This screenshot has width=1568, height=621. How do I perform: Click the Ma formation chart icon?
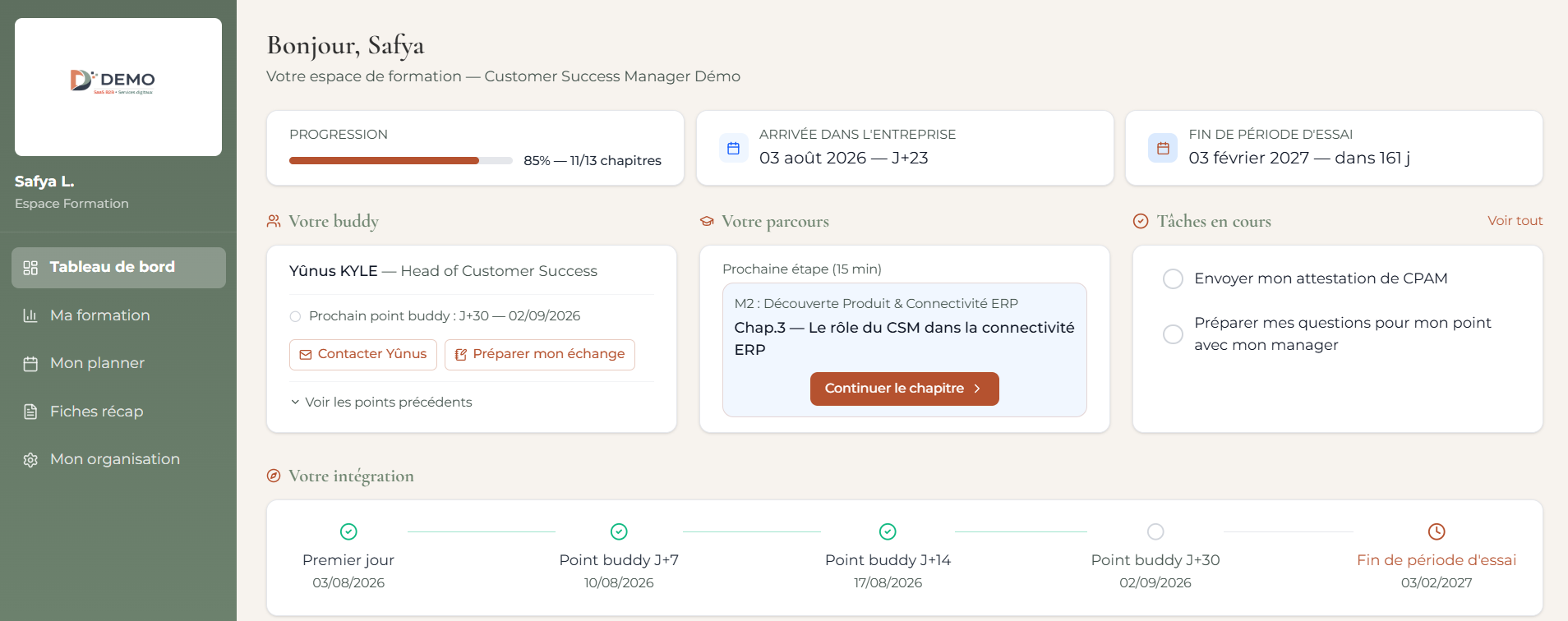(30, 315)
